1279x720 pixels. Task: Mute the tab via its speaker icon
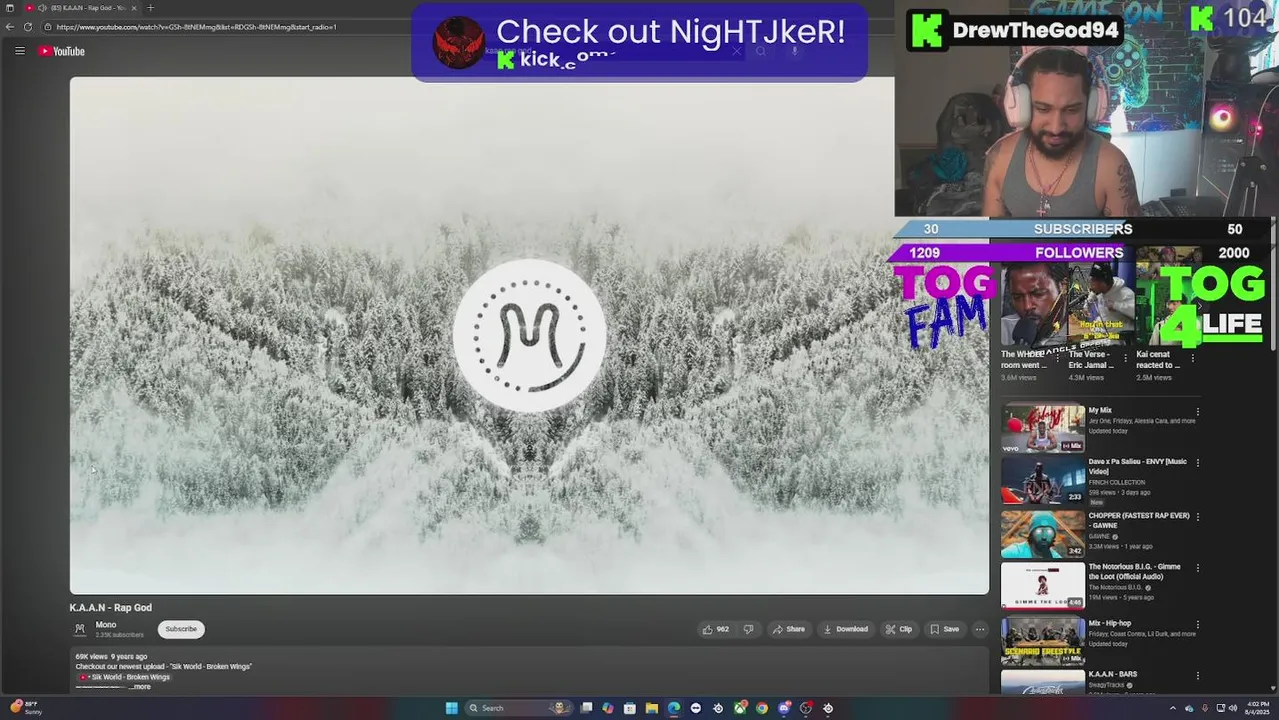(x=42, y=8)
